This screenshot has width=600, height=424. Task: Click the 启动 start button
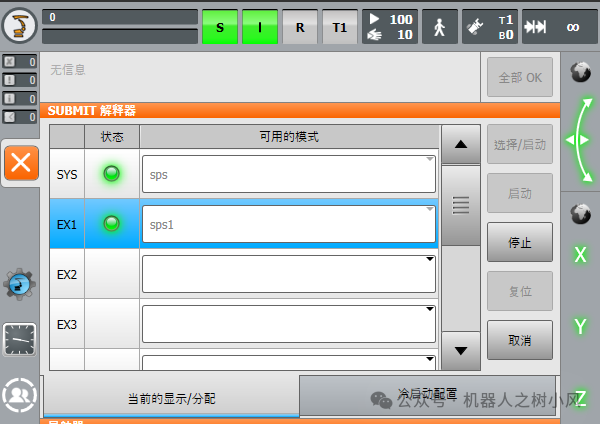(x=520, y=193)
